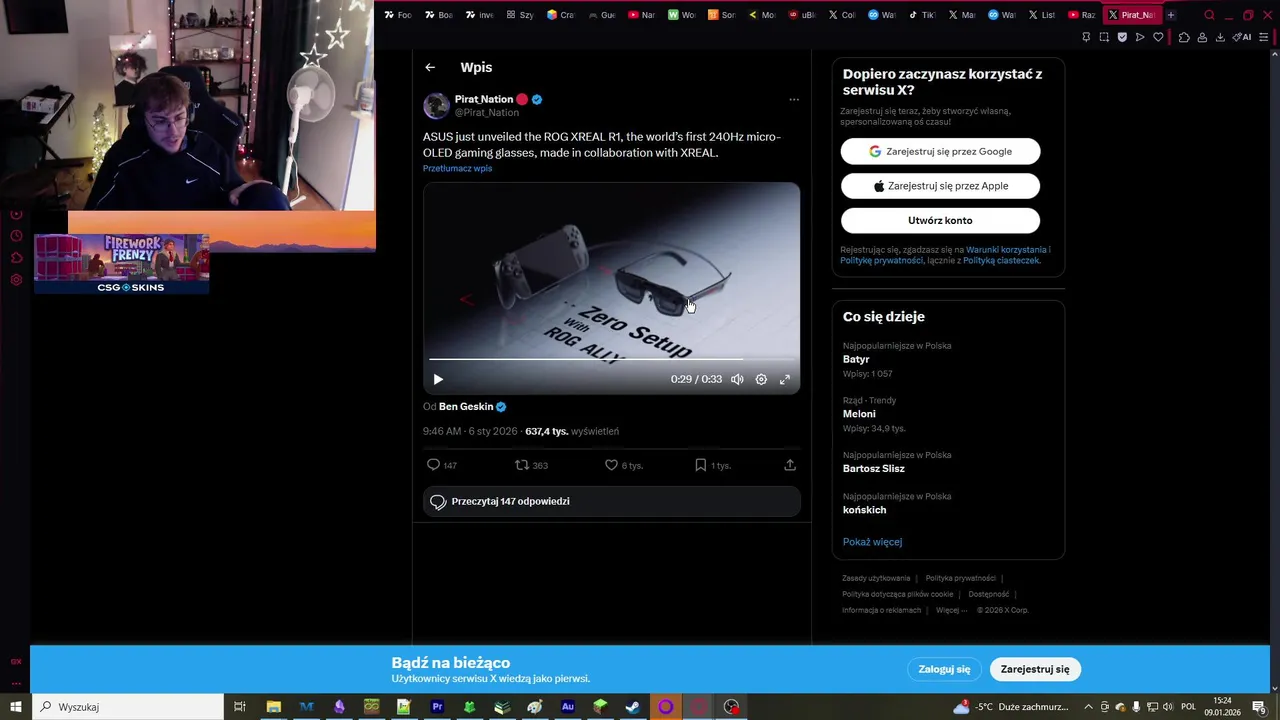1280x720 pixels.
Task: Open Premiere Pro from the taskbar
Action: (x=437, y=707)
